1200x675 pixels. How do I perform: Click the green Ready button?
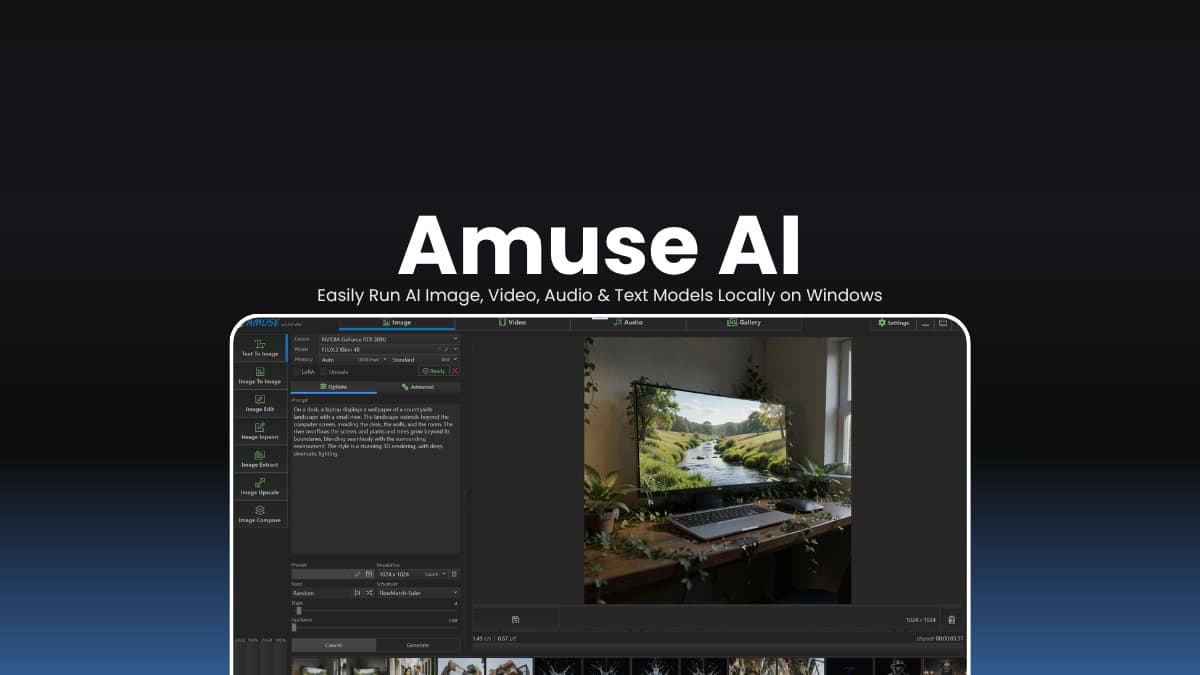point(433,371)
